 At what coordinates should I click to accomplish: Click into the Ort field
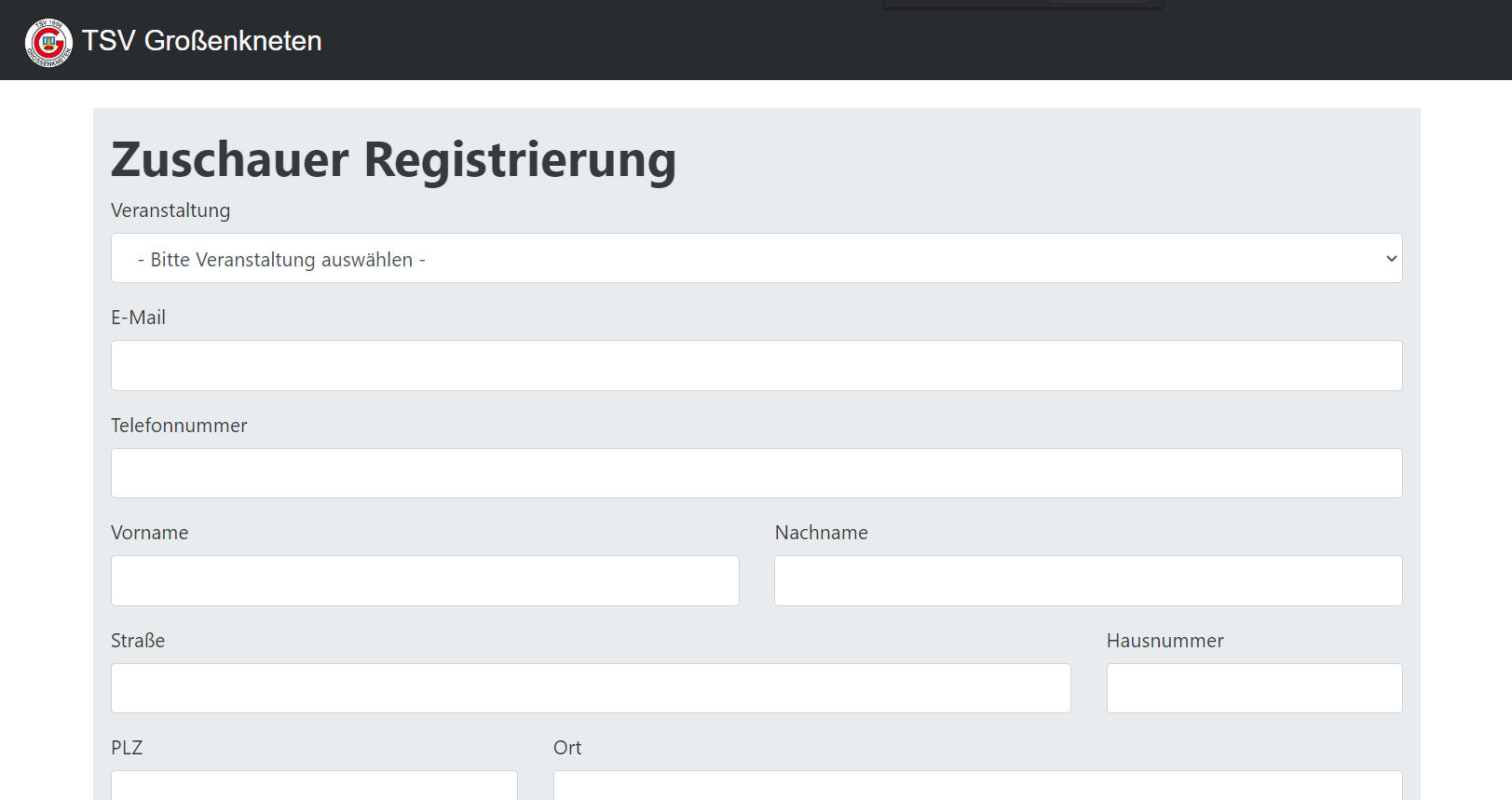click(977, 786)
